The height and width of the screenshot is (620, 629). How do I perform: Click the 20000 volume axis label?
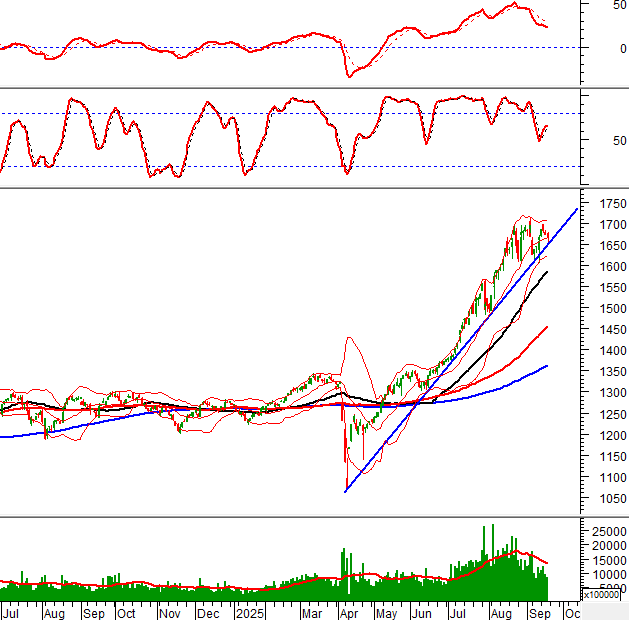tap(609, 546)
